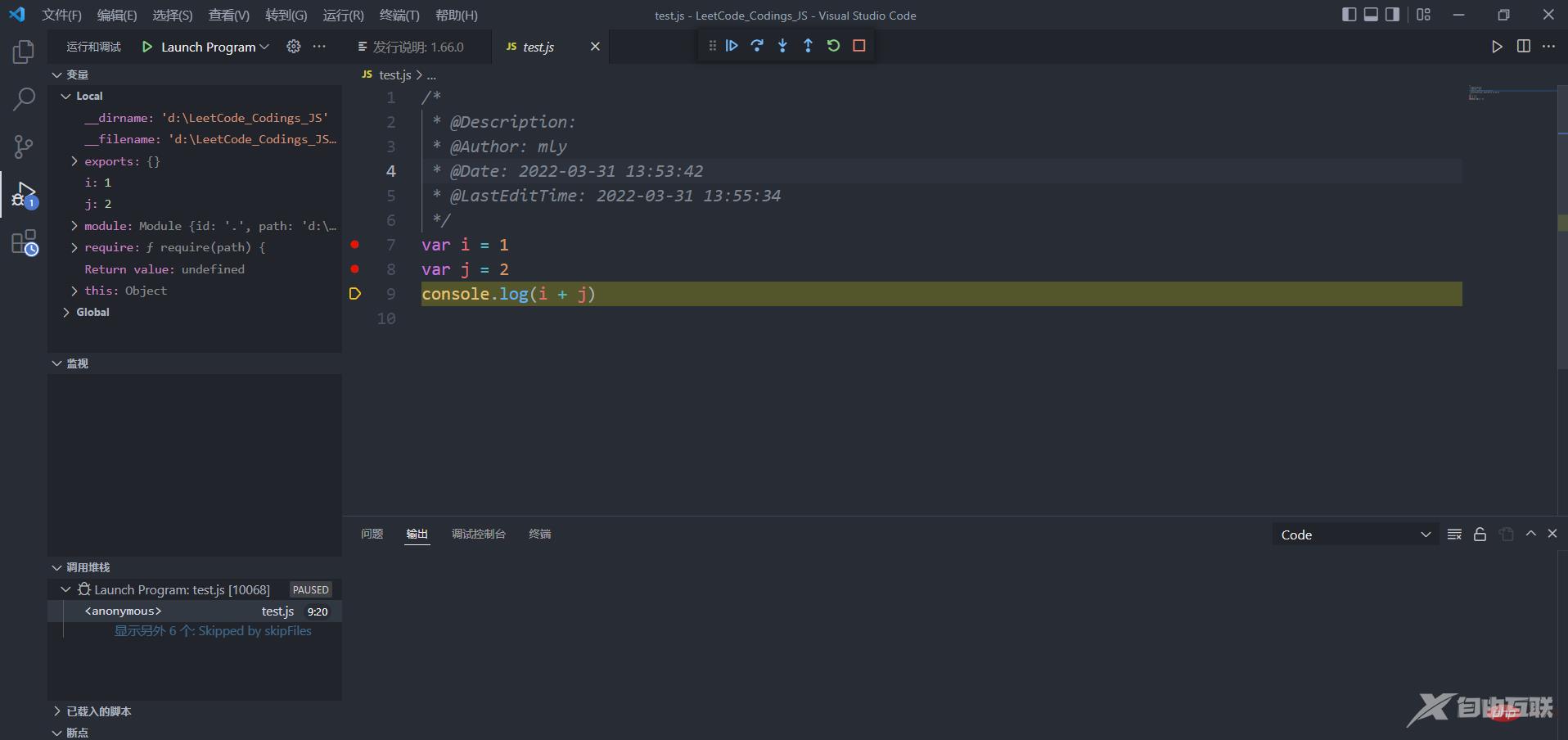Toggle breakpoint on line 8
This screenshot has width=1568, height=740.
coord(354,268)
